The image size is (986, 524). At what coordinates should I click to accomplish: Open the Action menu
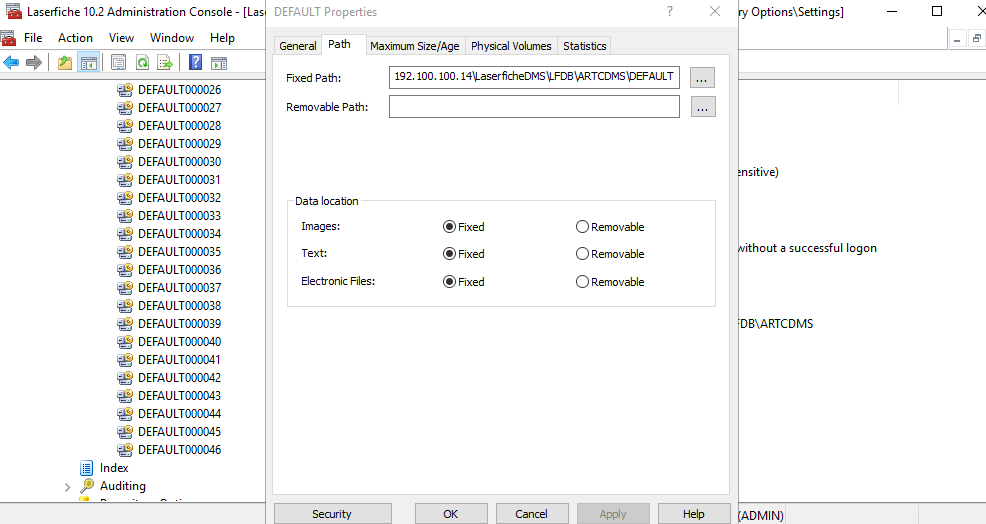[75, 38]
